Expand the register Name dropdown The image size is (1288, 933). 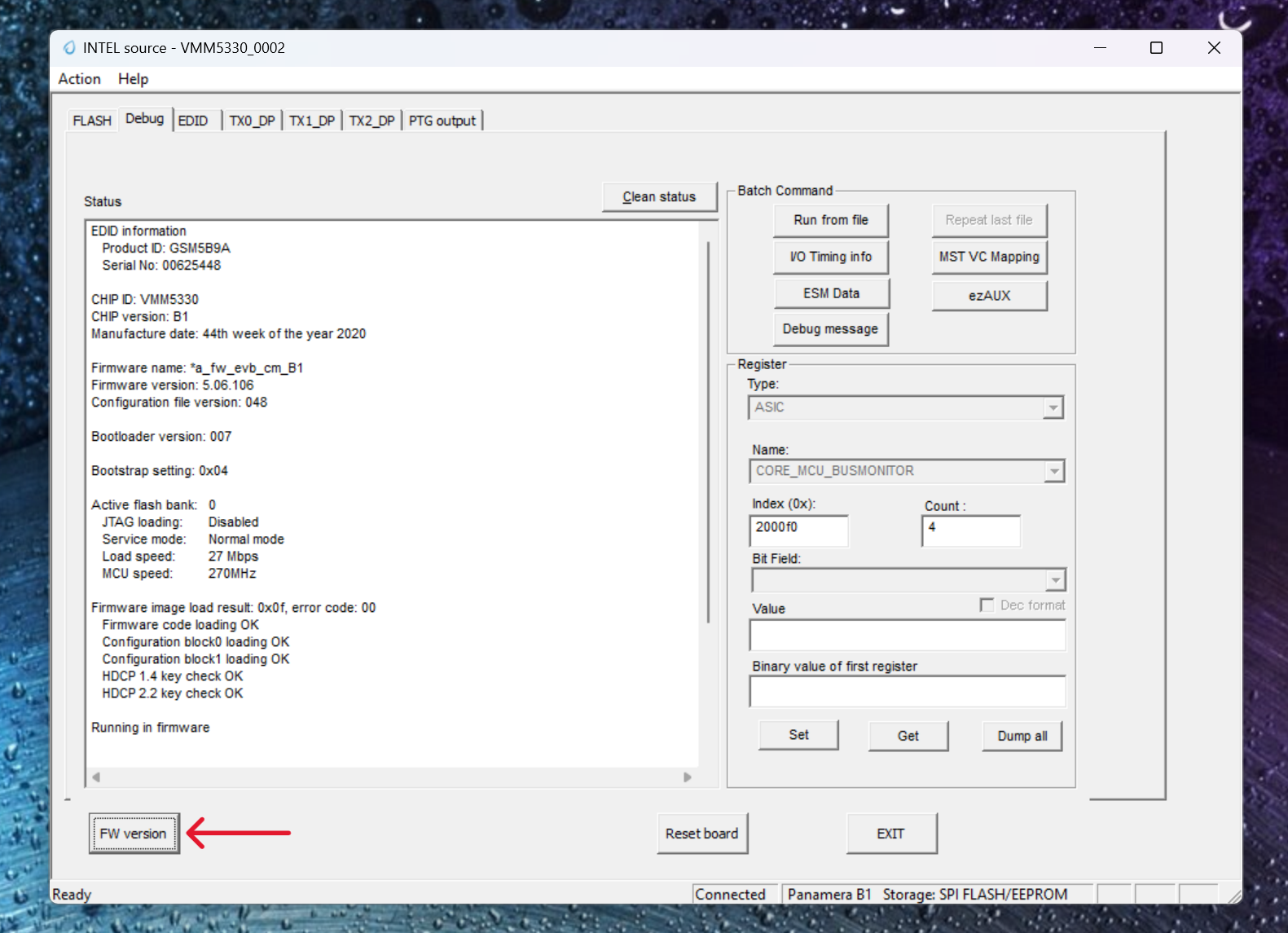(1055, 471)
